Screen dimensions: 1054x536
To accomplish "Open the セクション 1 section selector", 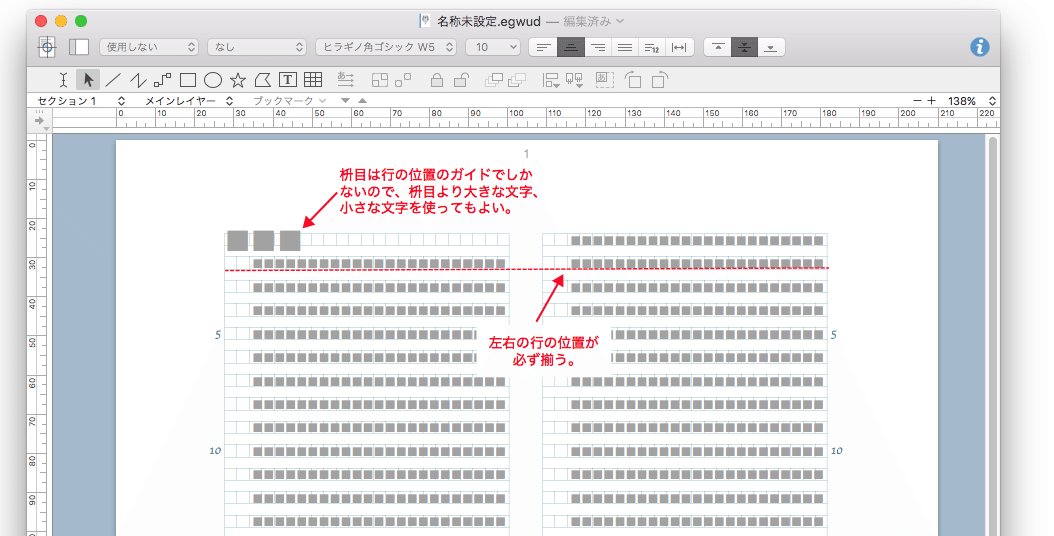I will (x=81, y=101).
